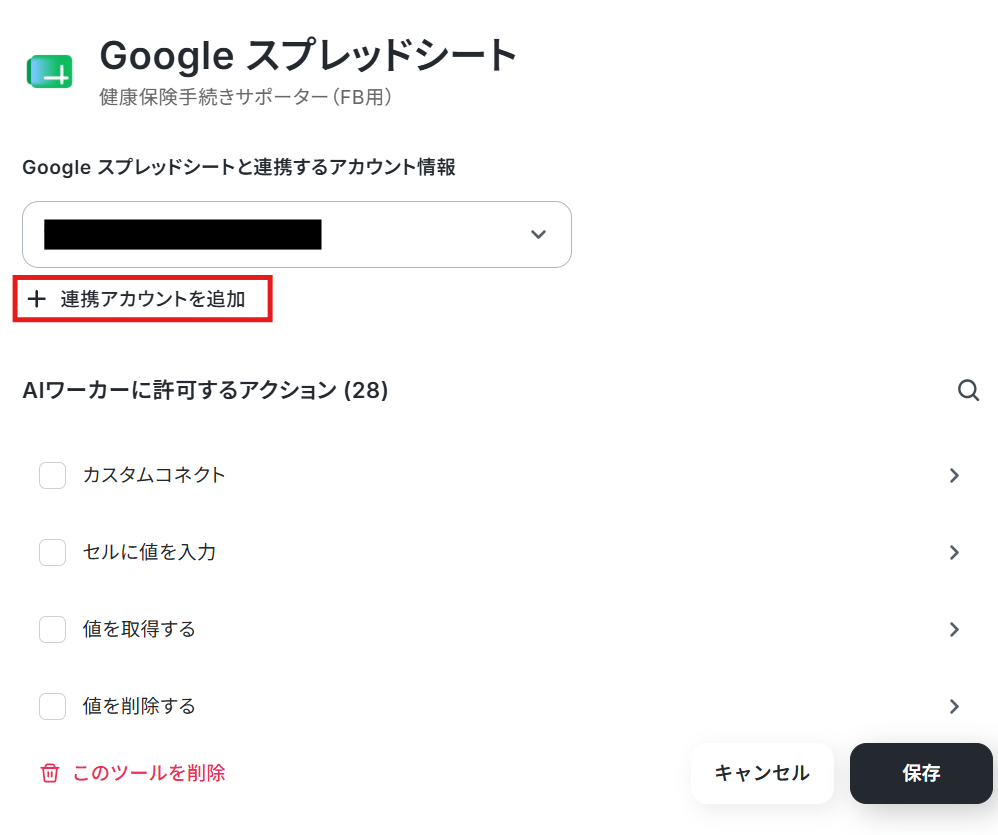Open the カスタムコネクト action item label

click(154, 475)
